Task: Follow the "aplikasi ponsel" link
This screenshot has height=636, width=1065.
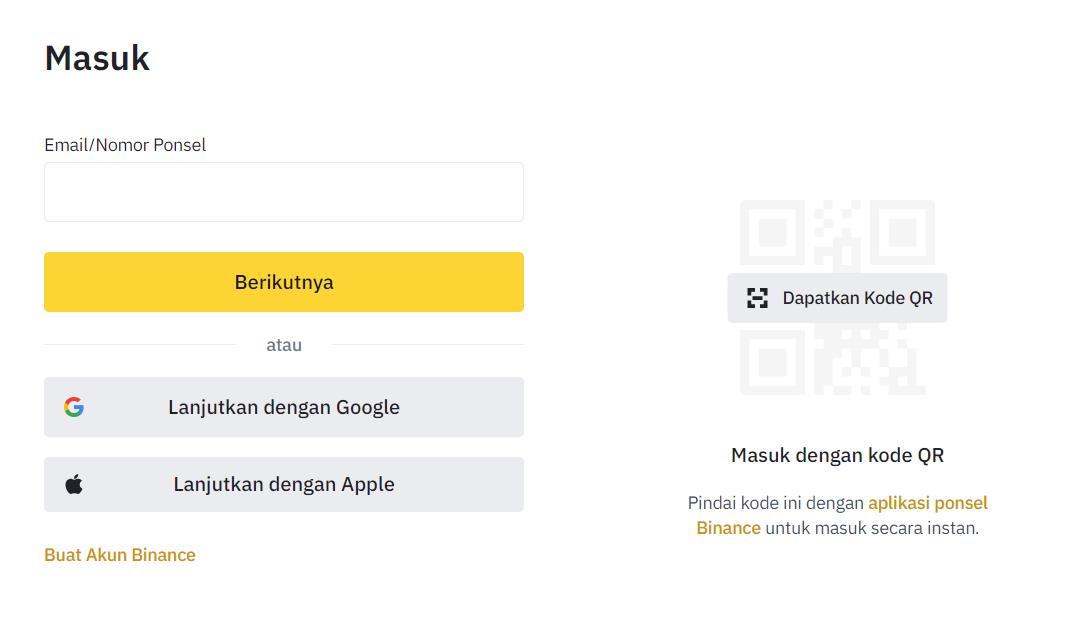Action: 927,503
